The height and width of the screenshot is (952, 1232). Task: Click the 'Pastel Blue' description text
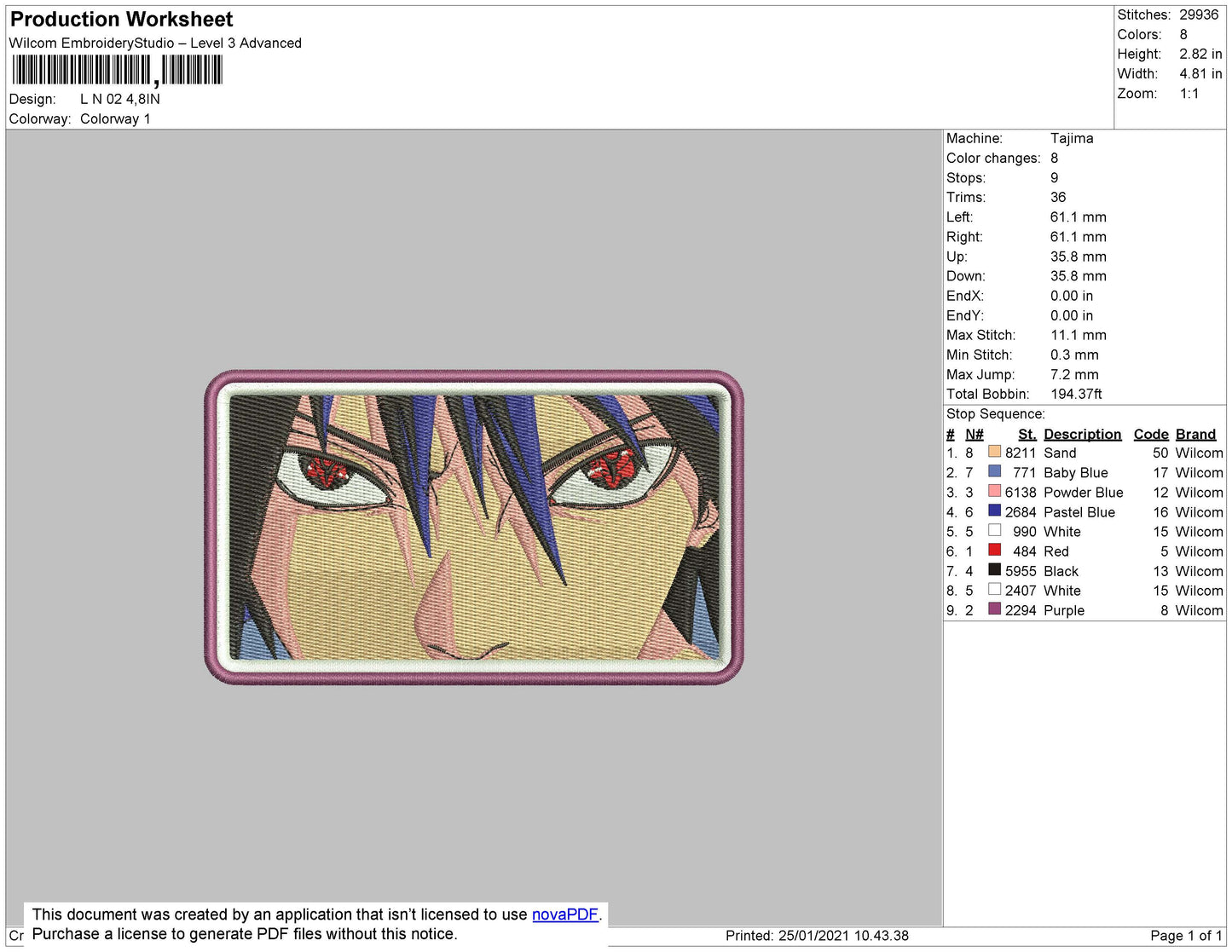[1079, 512]
